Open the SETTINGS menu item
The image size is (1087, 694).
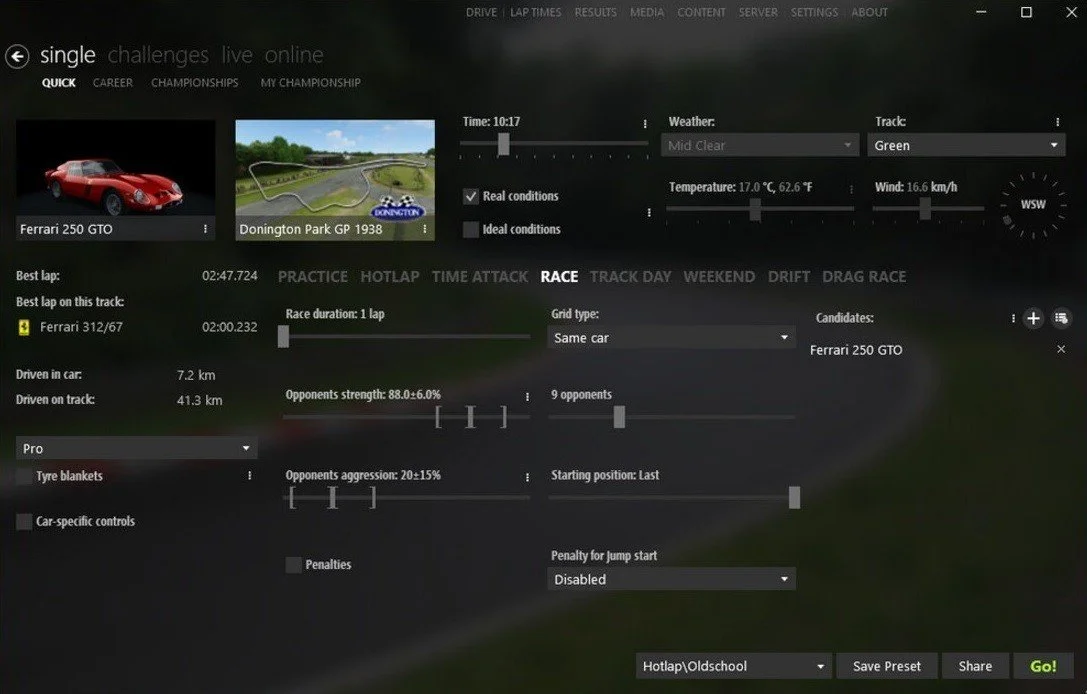pyautogui.click(x=815, y=12)
